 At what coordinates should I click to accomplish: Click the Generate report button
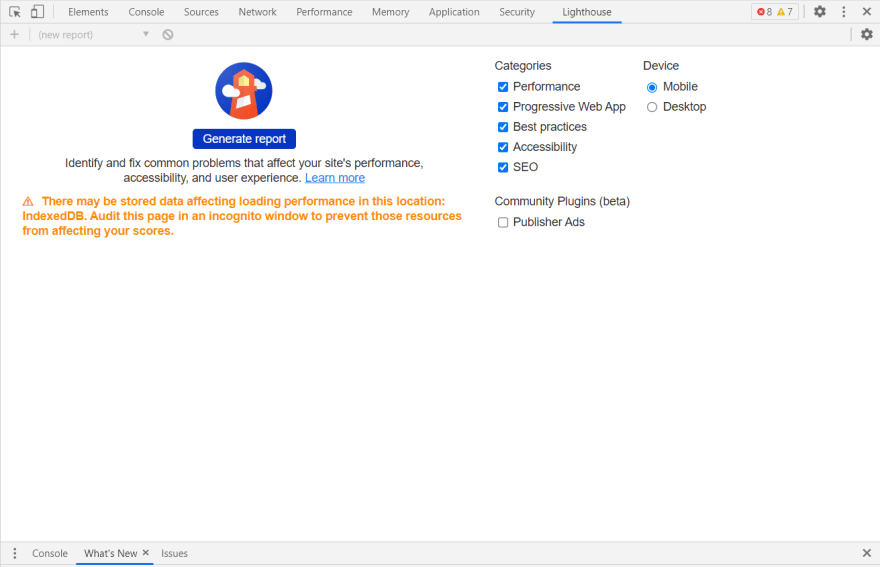(x=244, y=139)
